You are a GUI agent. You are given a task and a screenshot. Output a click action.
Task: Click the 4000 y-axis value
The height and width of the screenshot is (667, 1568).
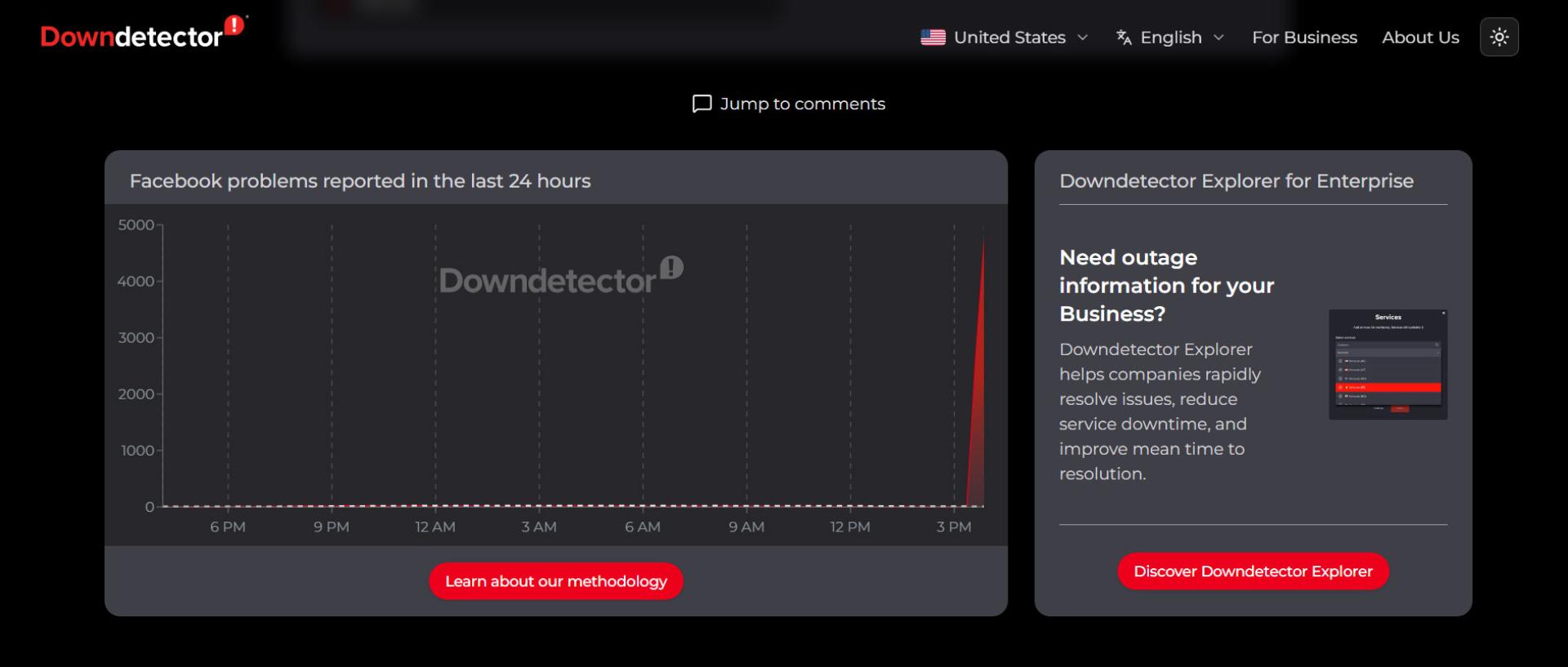pos(136,282)
